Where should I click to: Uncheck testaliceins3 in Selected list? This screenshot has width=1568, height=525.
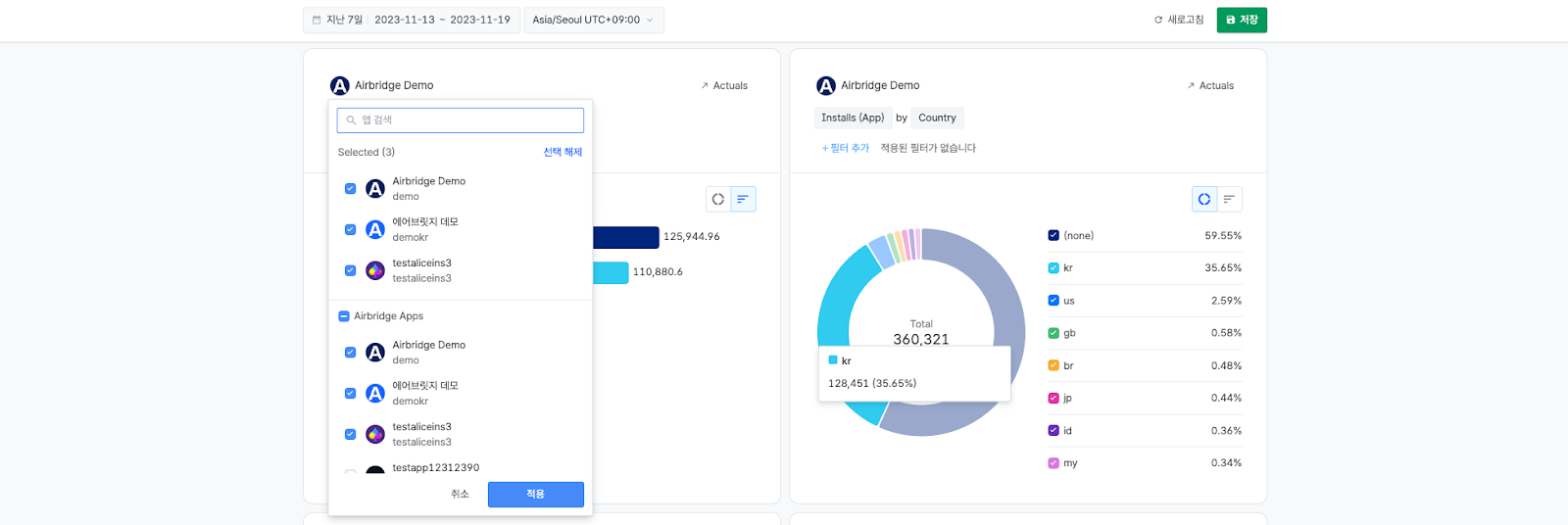tap(350, 271)
